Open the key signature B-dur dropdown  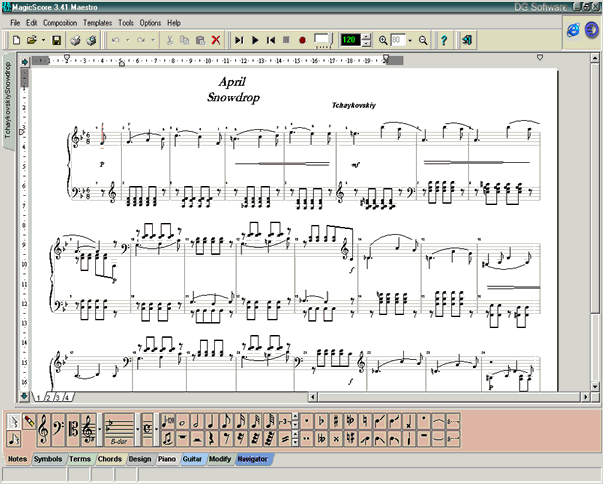(138, 430)
